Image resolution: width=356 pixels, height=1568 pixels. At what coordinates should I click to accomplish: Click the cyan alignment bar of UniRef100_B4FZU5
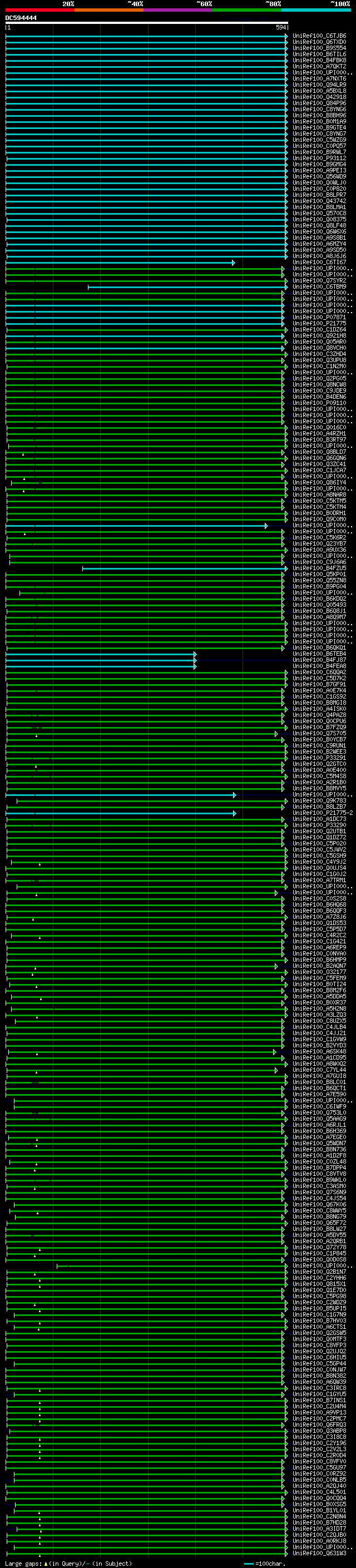[185, 568]
